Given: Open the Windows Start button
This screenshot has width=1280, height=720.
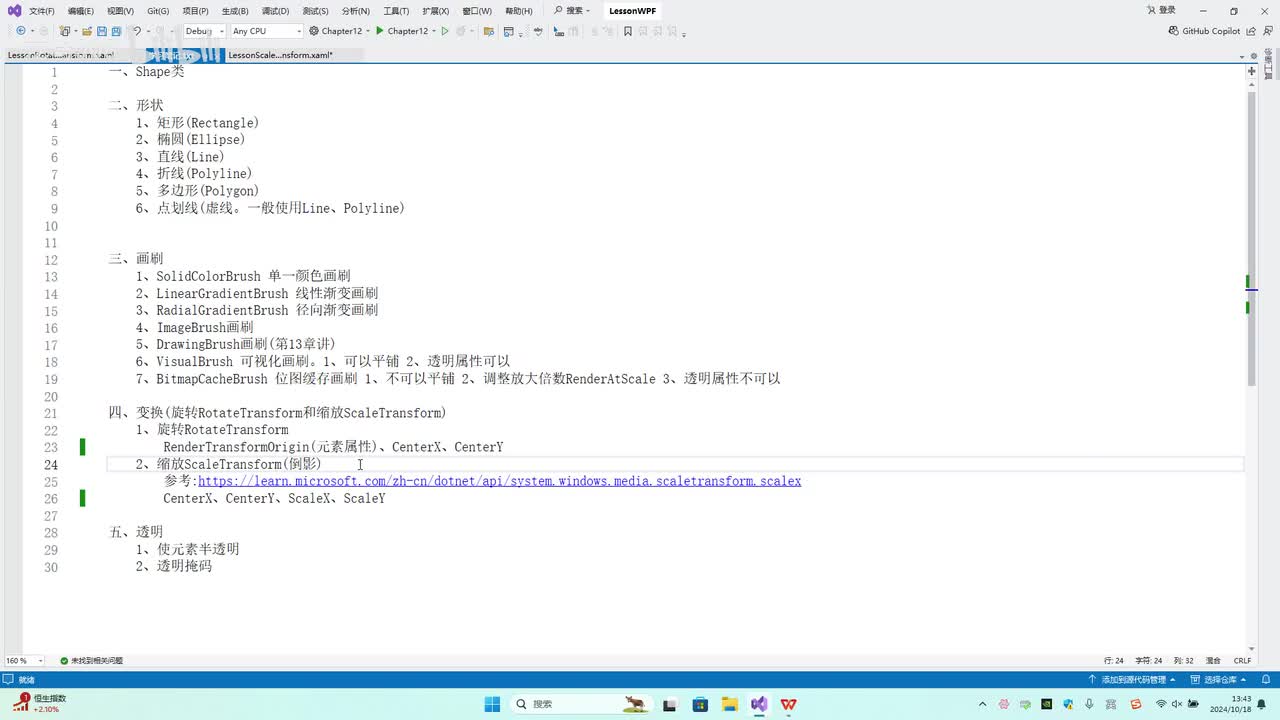Looking at the screenshot, I should coord(492,704).
